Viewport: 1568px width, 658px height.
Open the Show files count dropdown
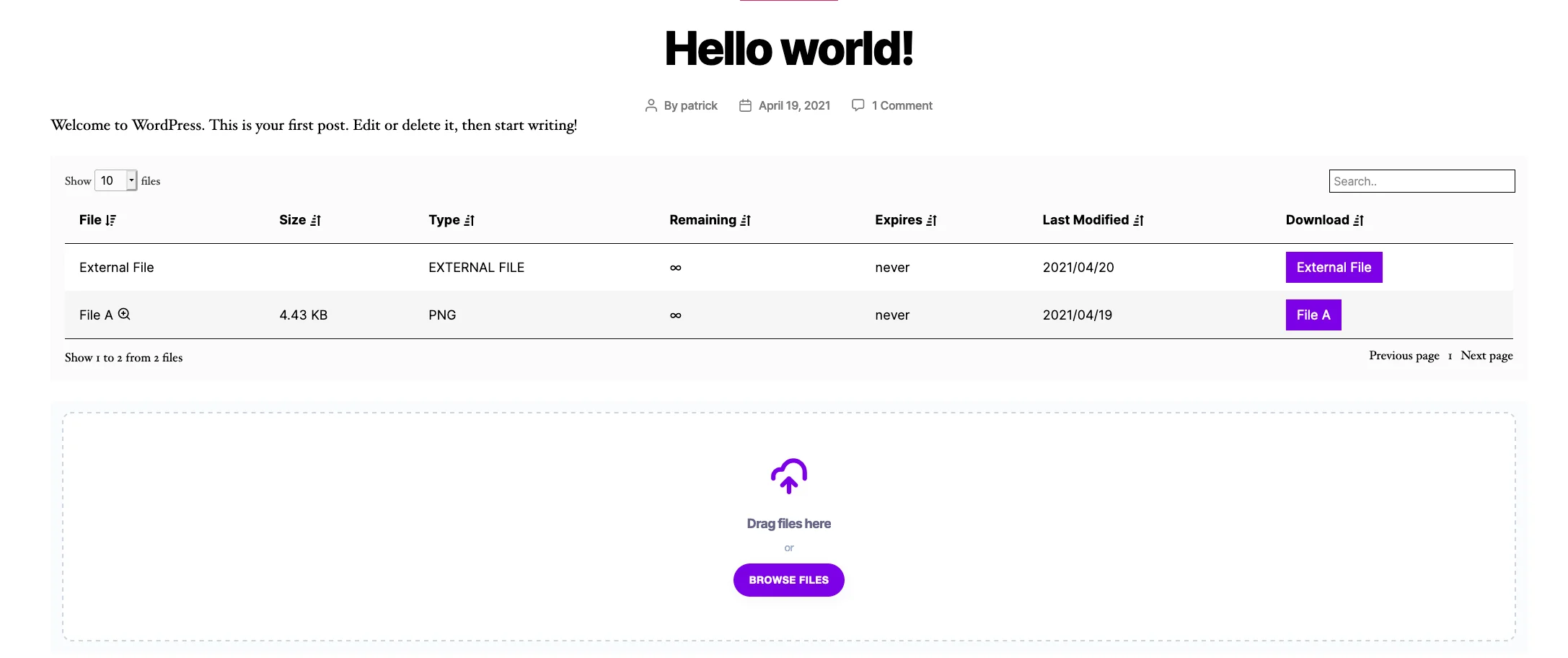point(115,180)
